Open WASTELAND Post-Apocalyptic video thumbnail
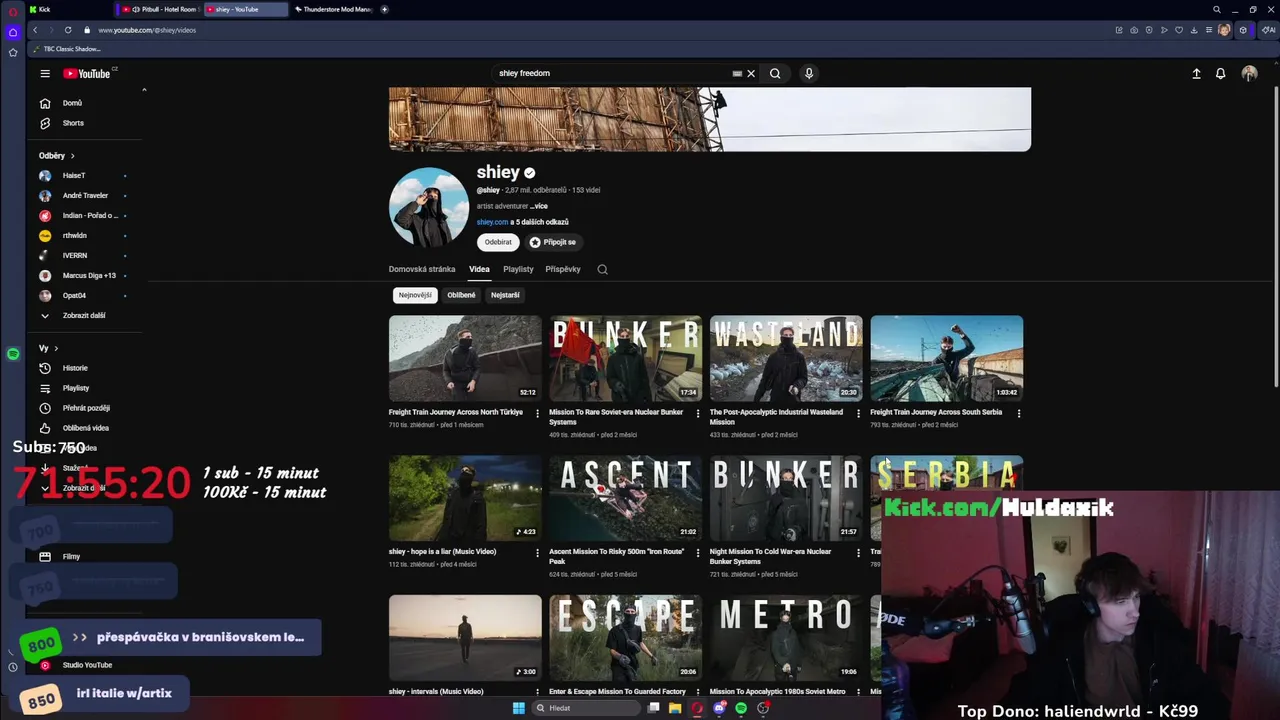The height and width of the screenshot is (720, 1280). (x=786, y=358)
